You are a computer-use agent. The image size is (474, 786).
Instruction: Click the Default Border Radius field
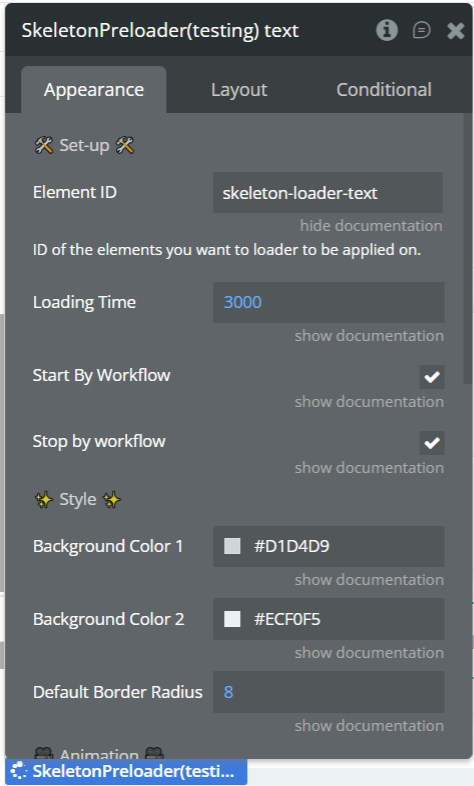[x=329, y=692]
